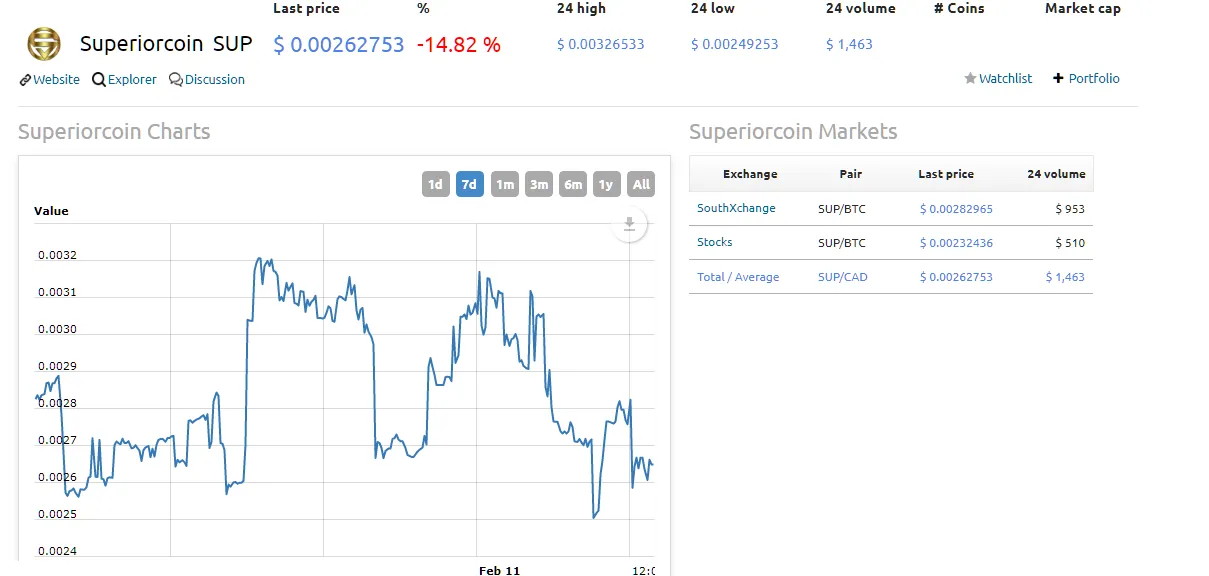Click the Superiorcoin SUP title
The height and width of the screenshot is (576, 1209).
click(166, 44)
